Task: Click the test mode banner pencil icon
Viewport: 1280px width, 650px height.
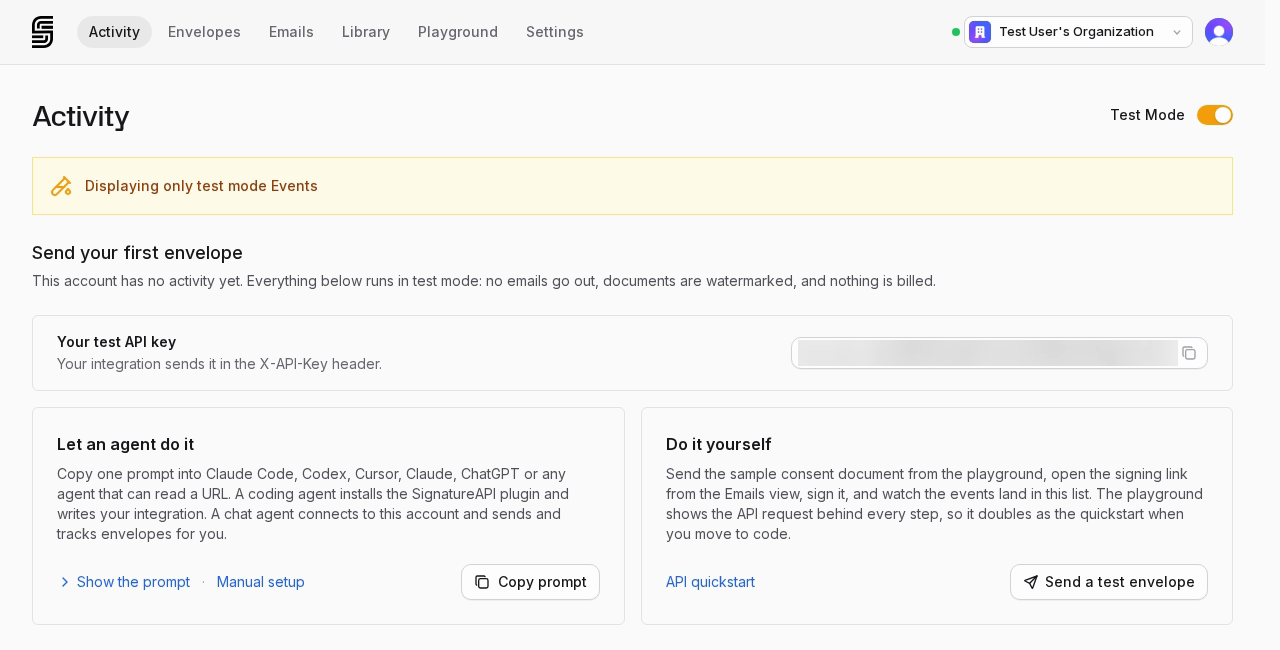Action: (x=61, y=186)
